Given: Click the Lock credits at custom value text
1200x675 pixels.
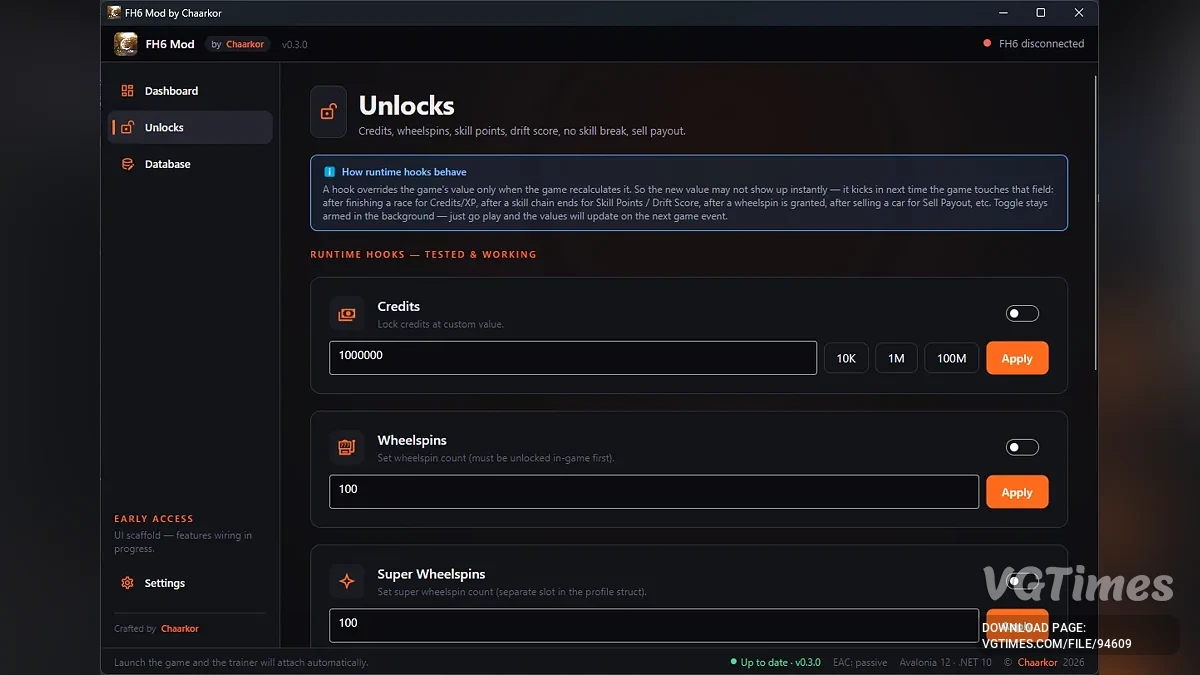Looking at the screenshot, I should coord(441,325).
